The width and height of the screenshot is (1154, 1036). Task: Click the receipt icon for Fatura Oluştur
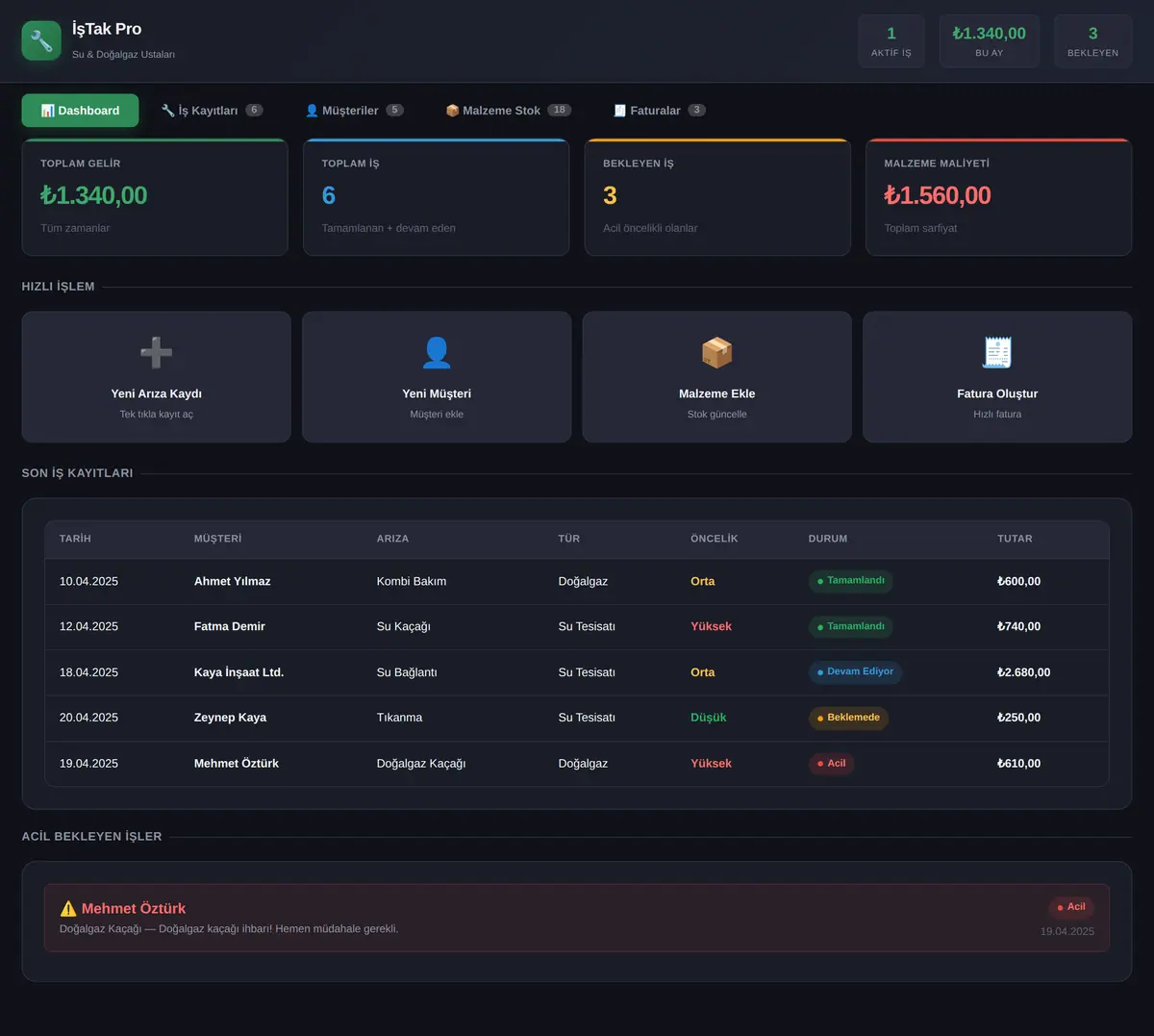[997, 353]
